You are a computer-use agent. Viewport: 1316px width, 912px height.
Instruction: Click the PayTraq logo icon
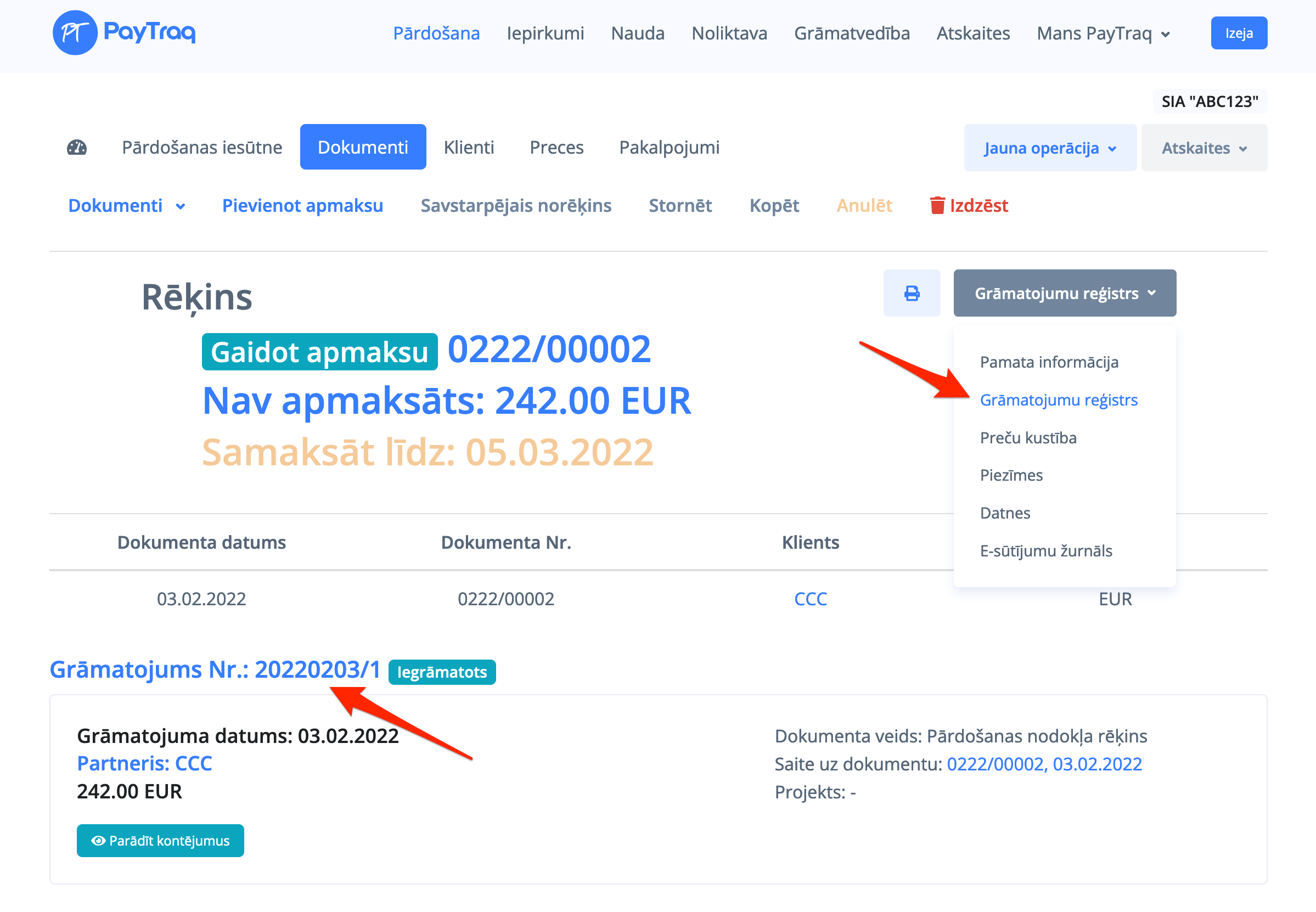click(x=75, y=32)
